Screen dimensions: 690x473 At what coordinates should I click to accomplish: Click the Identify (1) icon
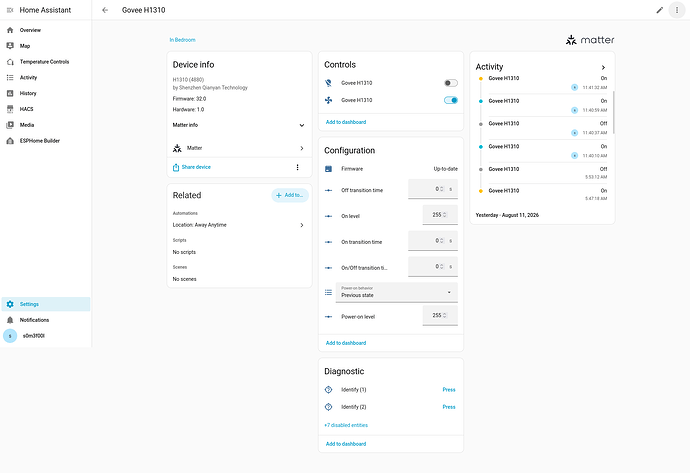coord(328,389)
